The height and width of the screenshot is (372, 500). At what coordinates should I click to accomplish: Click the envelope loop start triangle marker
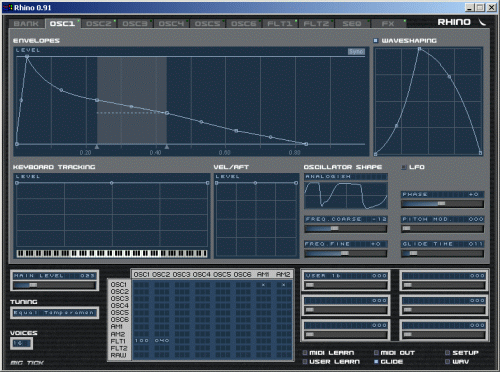[x=97, y=147]
